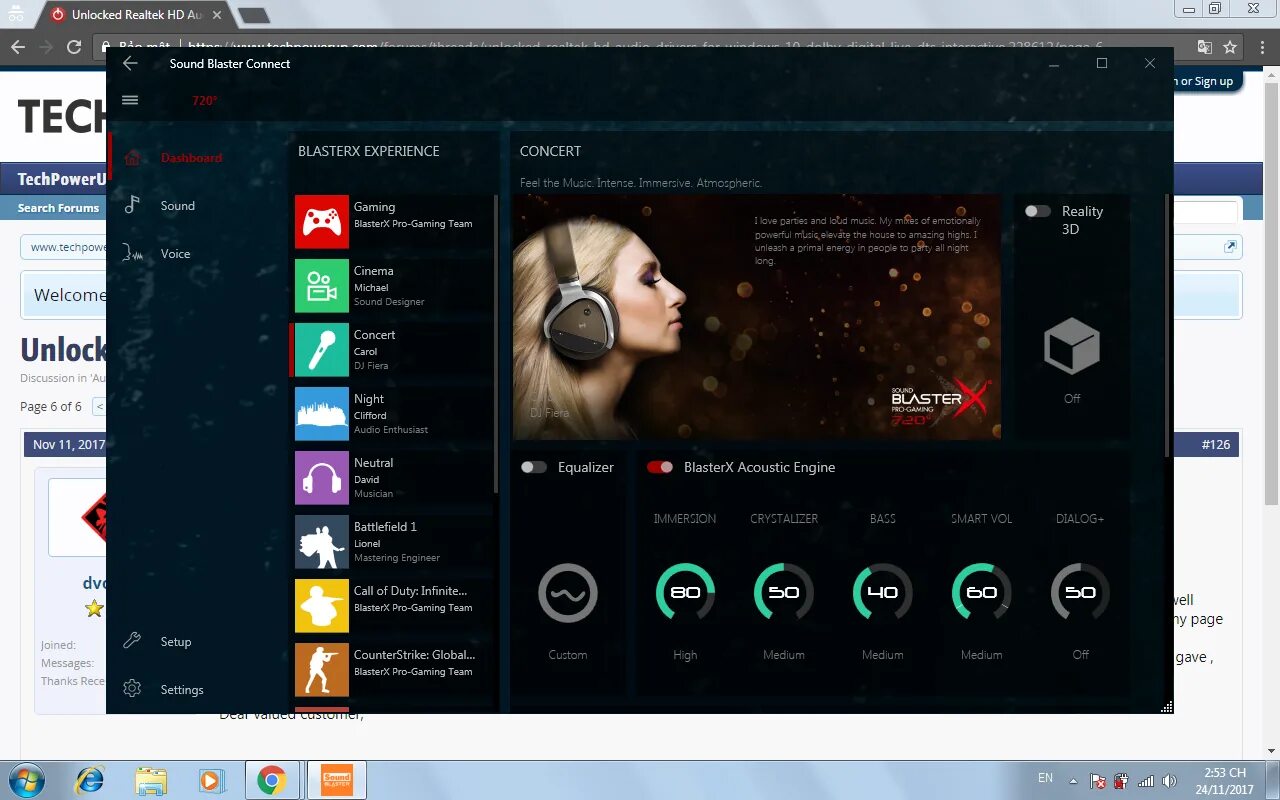Adjust the Bass dial at 40

883,593
